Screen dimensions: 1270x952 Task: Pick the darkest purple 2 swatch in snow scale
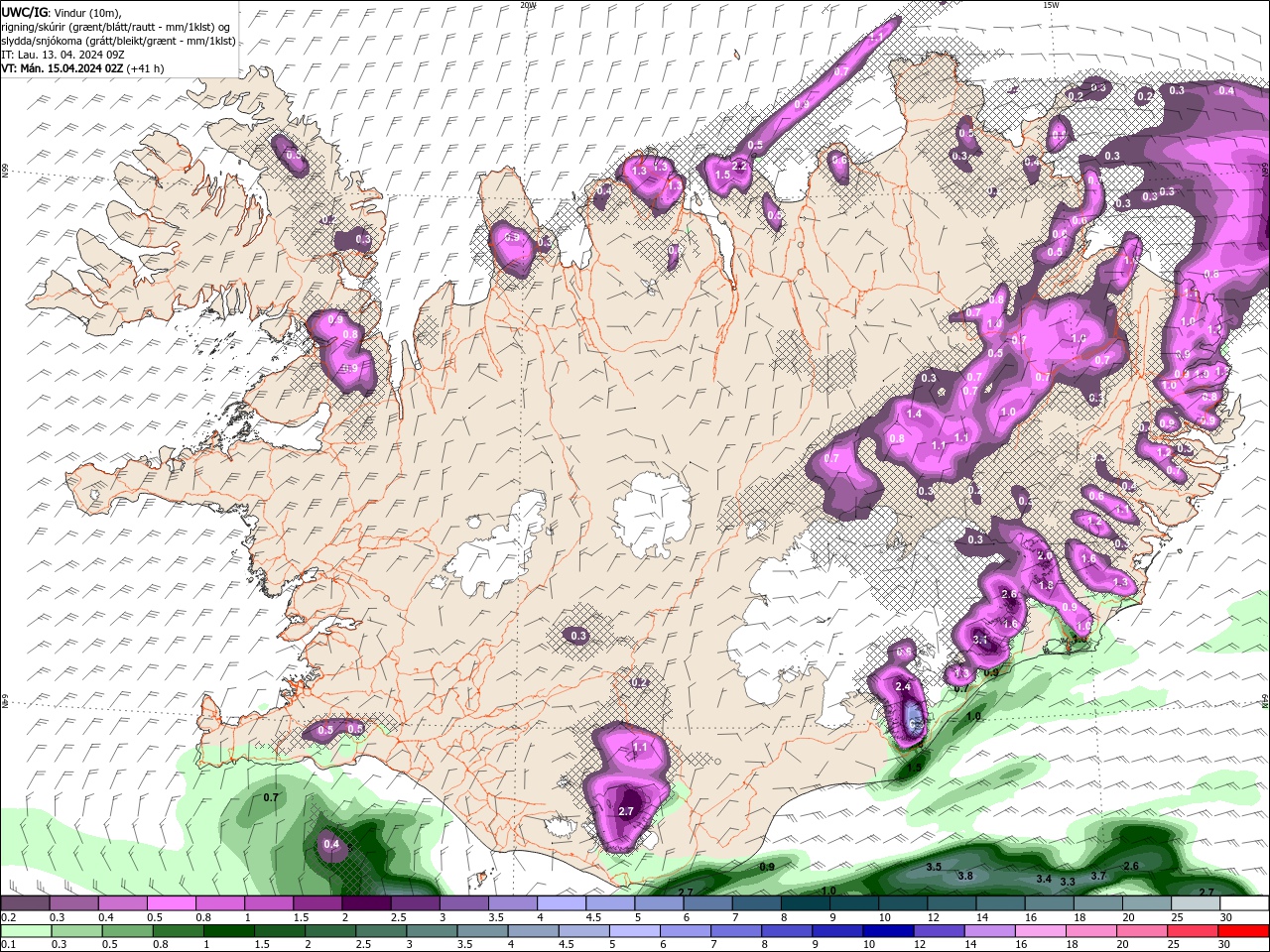365,903
